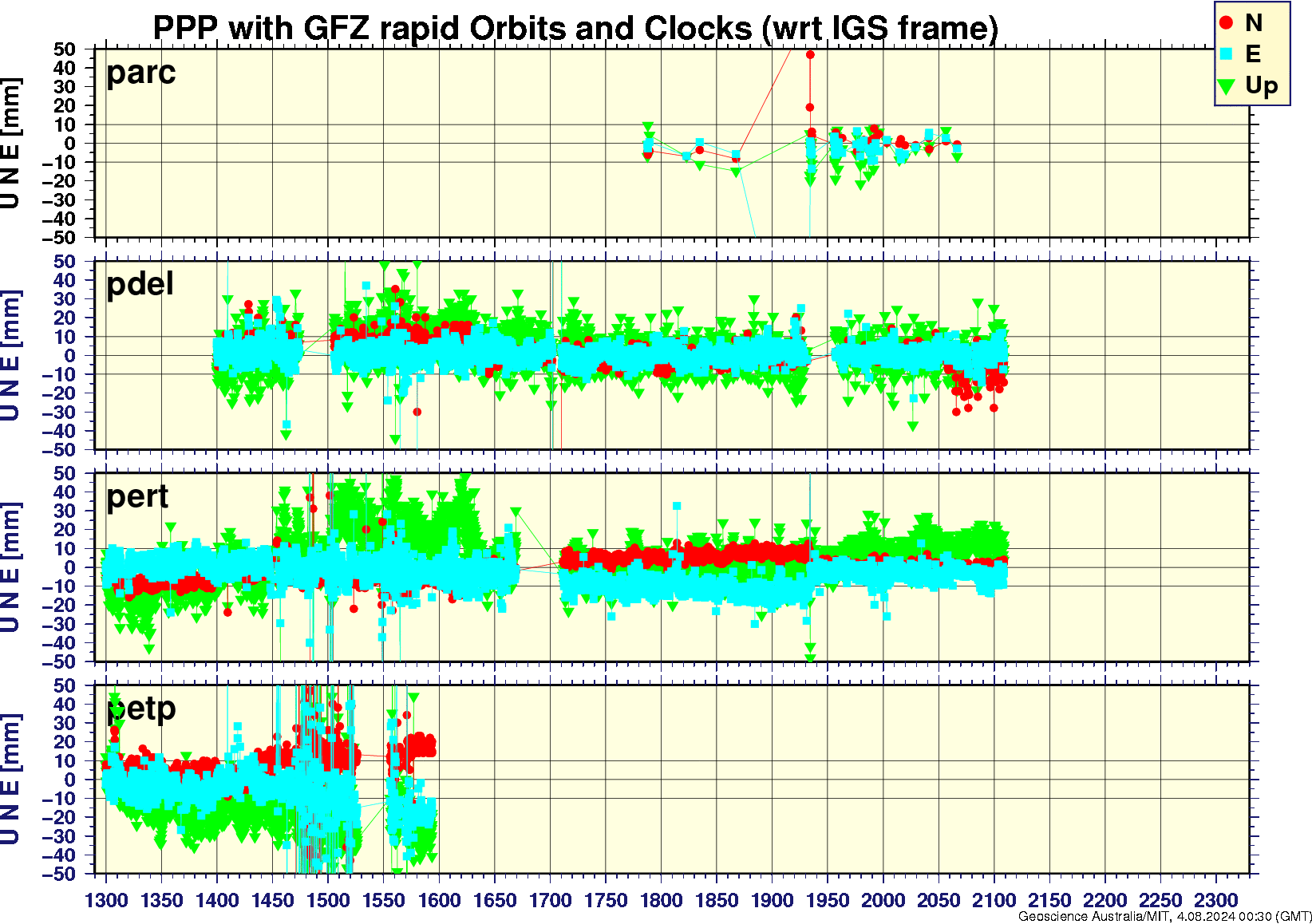Click the 1300 x-axis tick label
Image resolution: width=1312 pixels, height=924 pixels.
106,900
